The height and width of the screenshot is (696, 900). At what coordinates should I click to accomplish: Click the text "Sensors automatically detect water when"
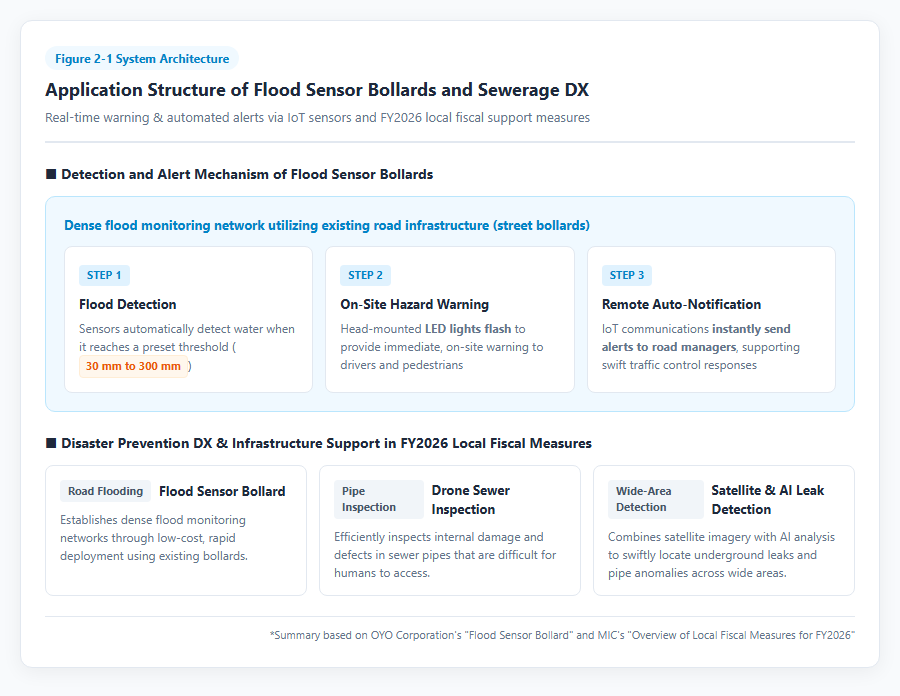(187, 329)
